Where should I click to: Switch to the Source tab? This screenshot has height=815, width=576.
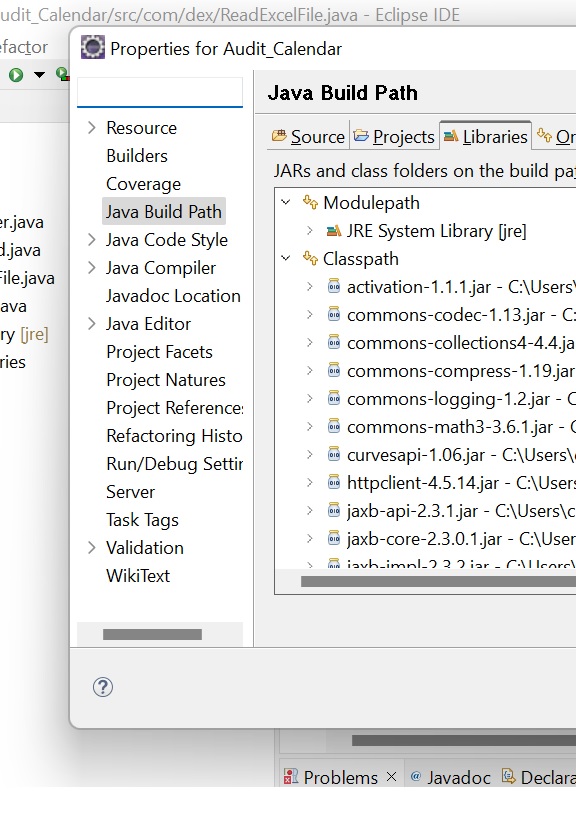pyautogui.click(x=308, y=136)
